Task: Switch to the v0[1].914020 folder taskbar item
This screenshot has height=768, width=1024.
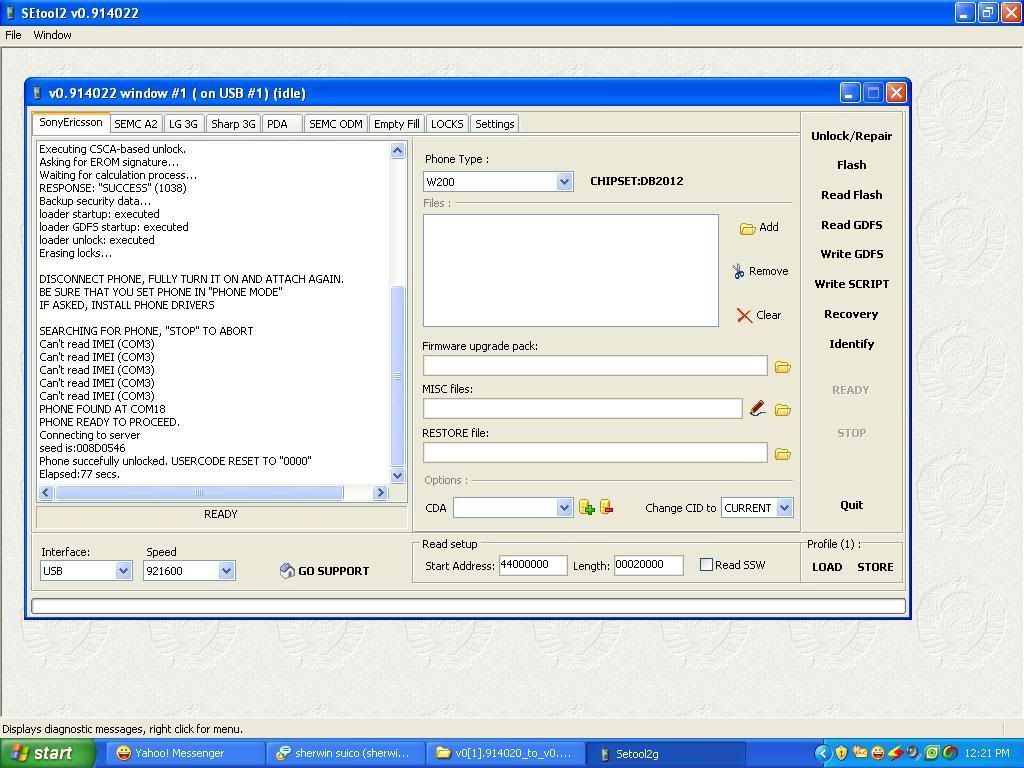Action: coord(504,753)
